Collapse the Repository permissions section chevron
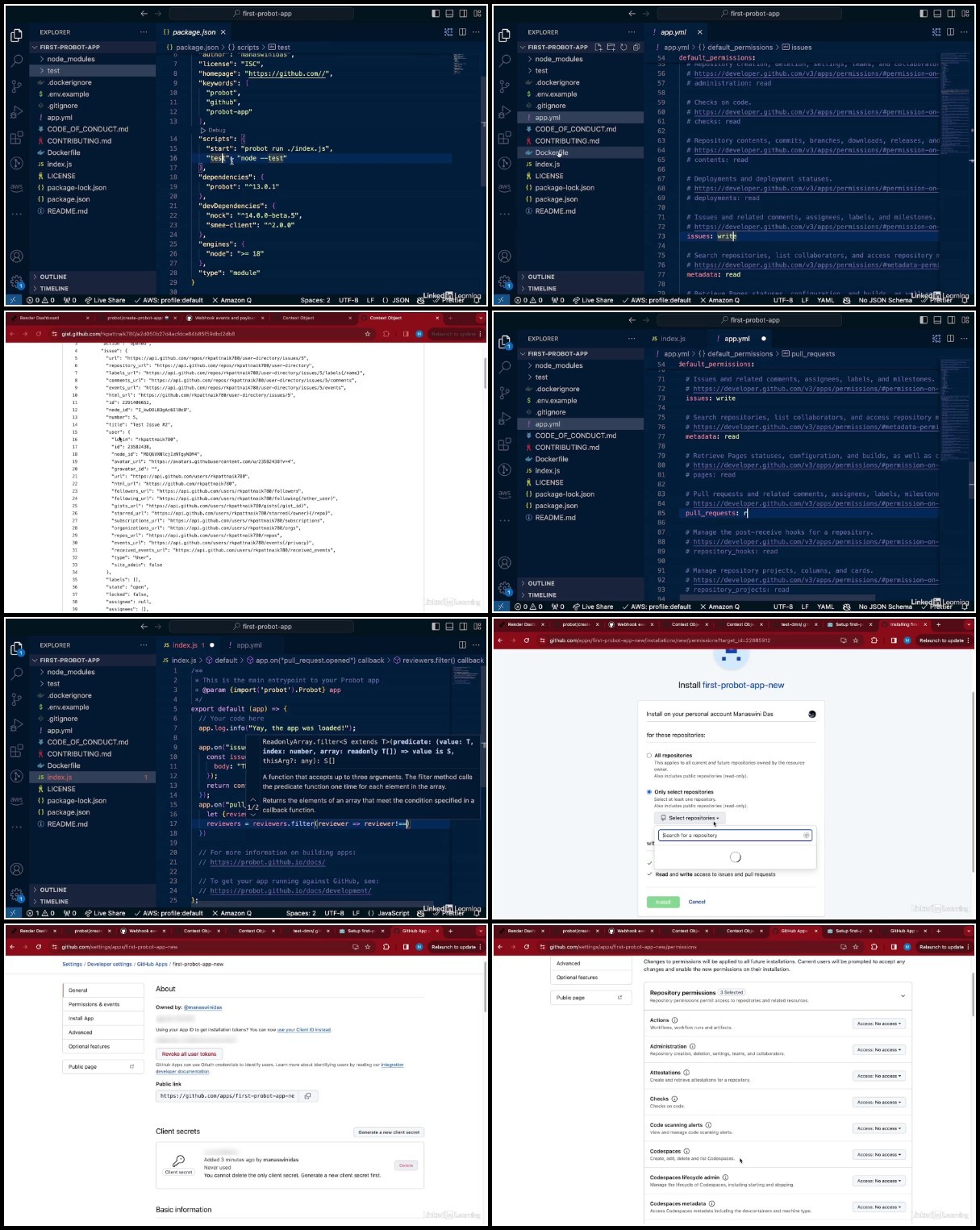Image resolution: width=980 pixels, height=1230 pixels. pos(903,996)
